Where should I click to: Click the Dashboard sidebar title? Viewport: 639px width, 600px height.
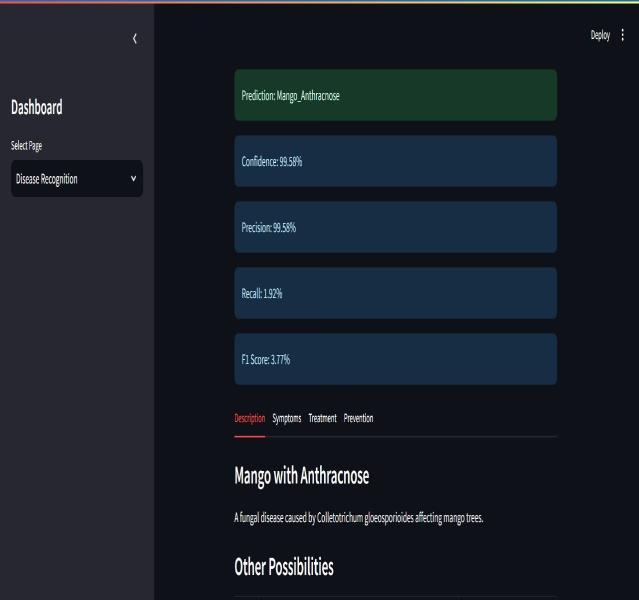coord(37,108)
